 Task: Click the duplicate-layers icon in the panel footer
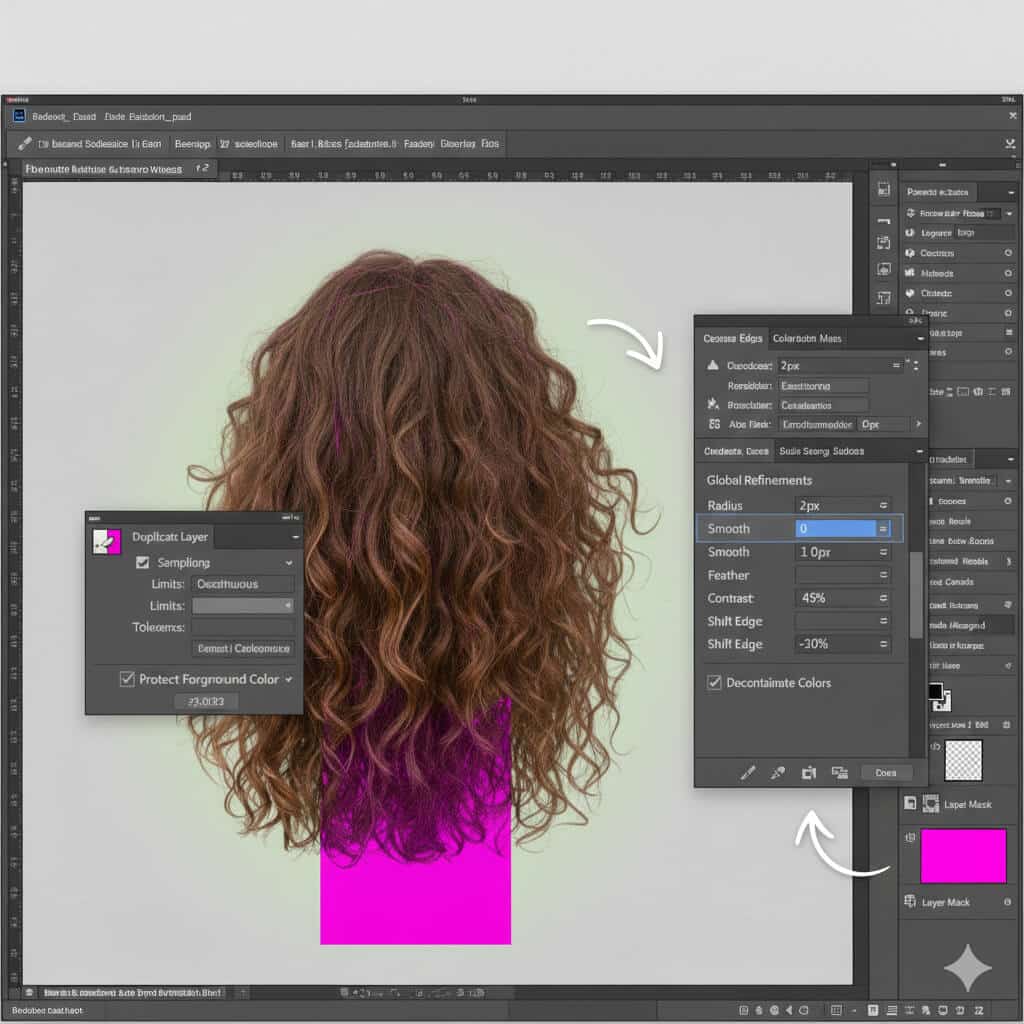(840, 772)
